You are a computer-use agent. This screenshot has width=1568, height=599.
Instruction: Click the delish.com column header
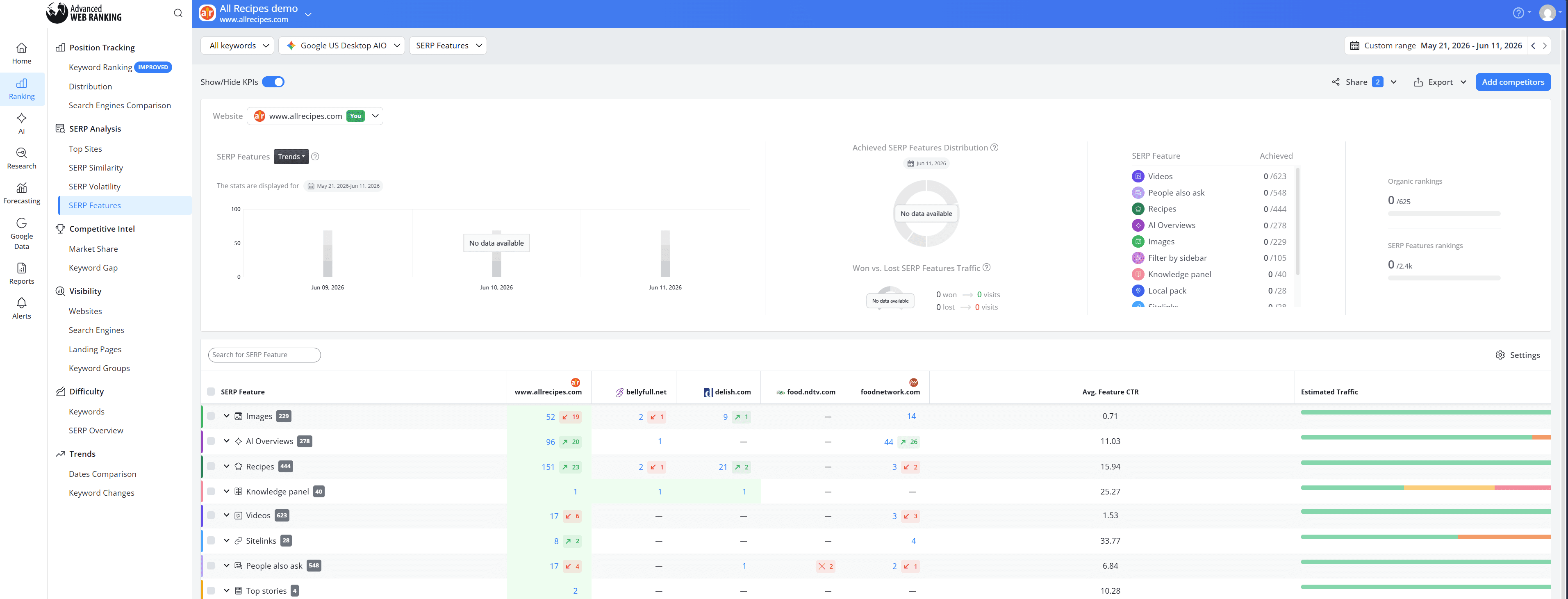tap(727, 392)
